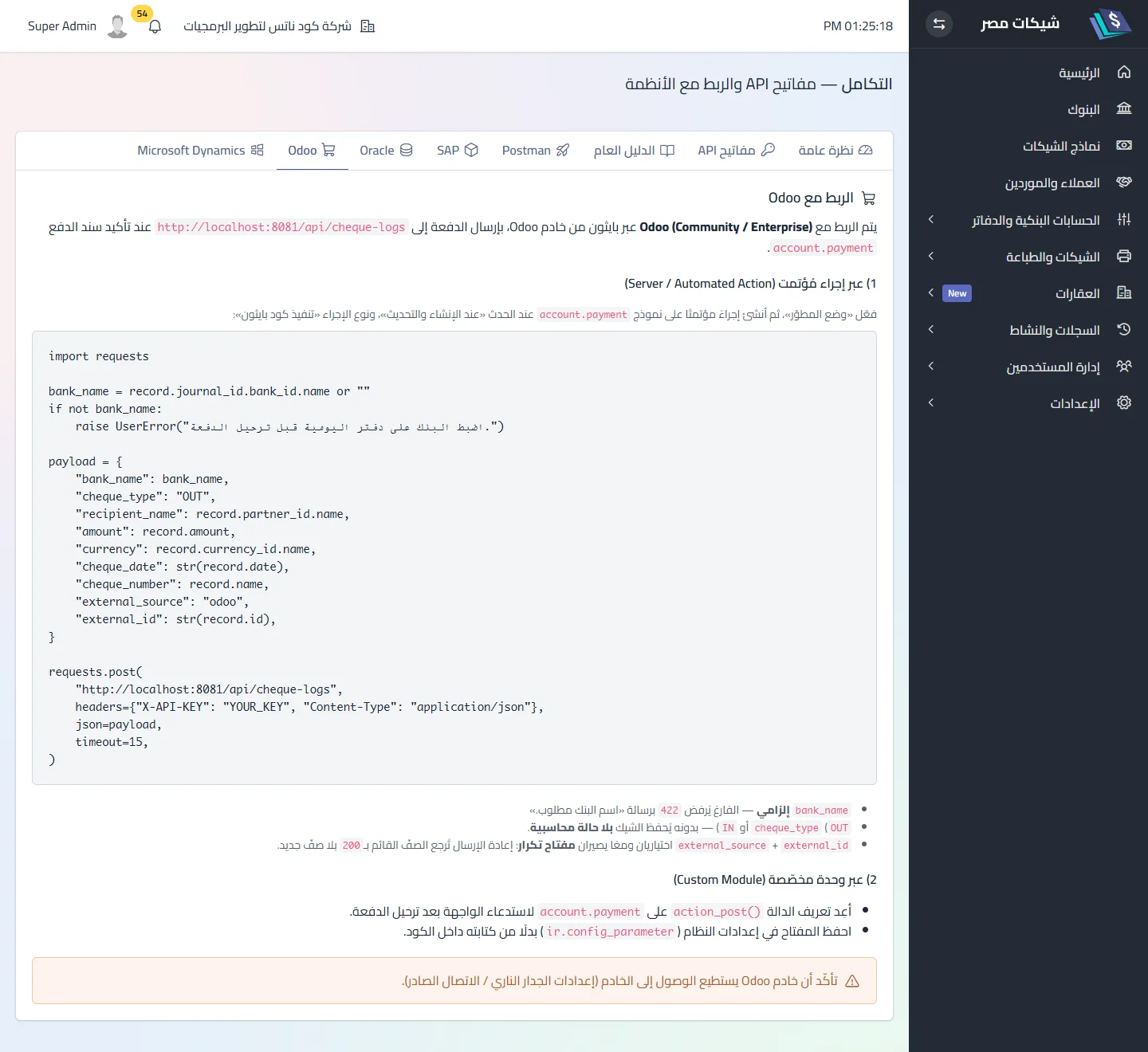Expand السجلات والنشاط submenu chevron
This screenshot has width=1148, height=1052.
[x=930, y=329]
